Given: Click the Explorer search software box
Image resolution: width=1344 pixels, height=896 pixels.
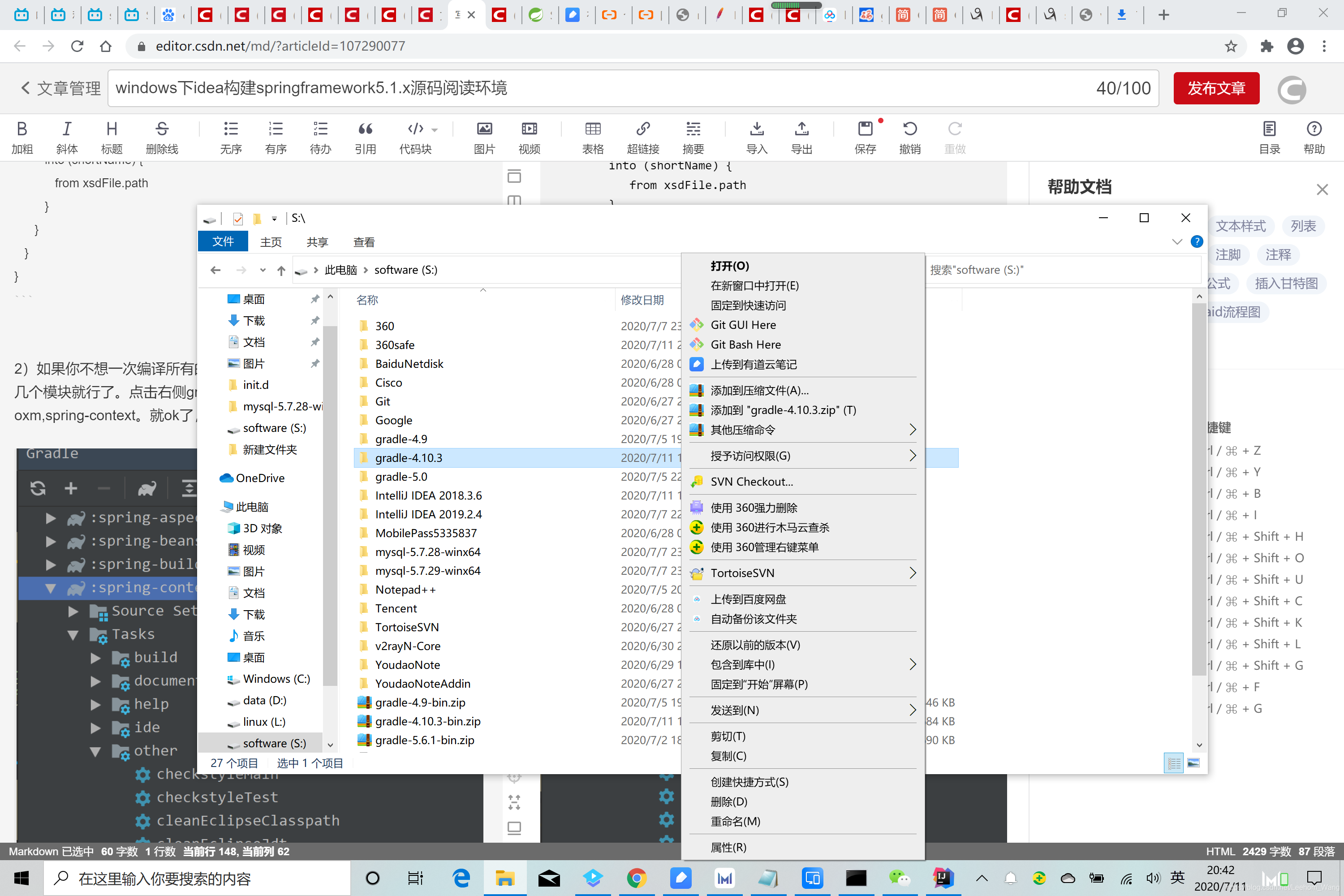Looking at the screenshot, I should [1063, 270].
